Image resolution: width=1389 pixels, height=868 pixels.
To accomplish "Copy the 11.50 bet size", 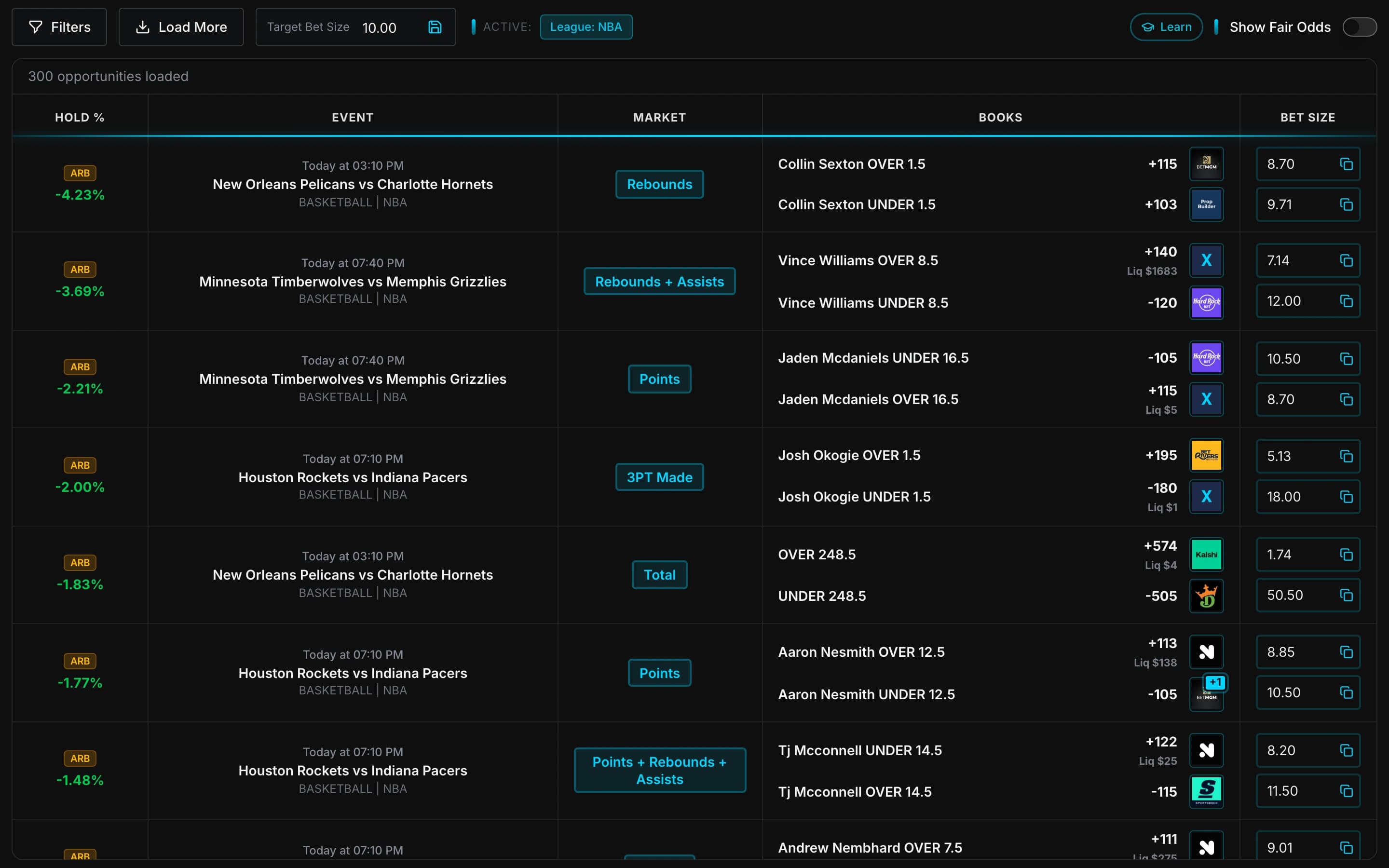I will (1346, 790).
